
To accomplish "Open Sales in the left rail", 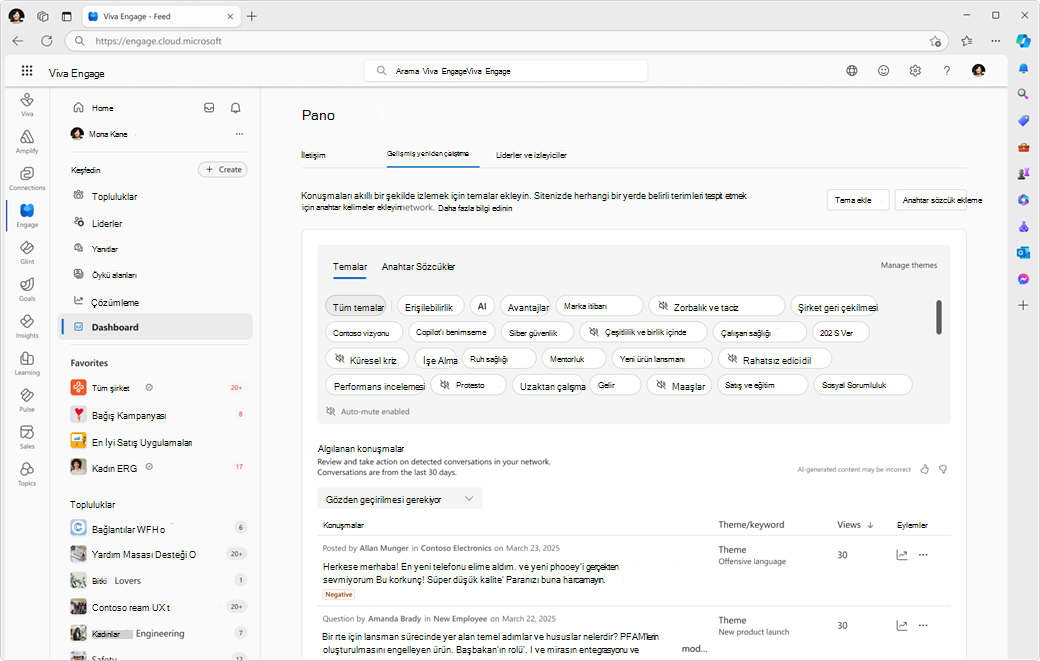I will 27,437.
